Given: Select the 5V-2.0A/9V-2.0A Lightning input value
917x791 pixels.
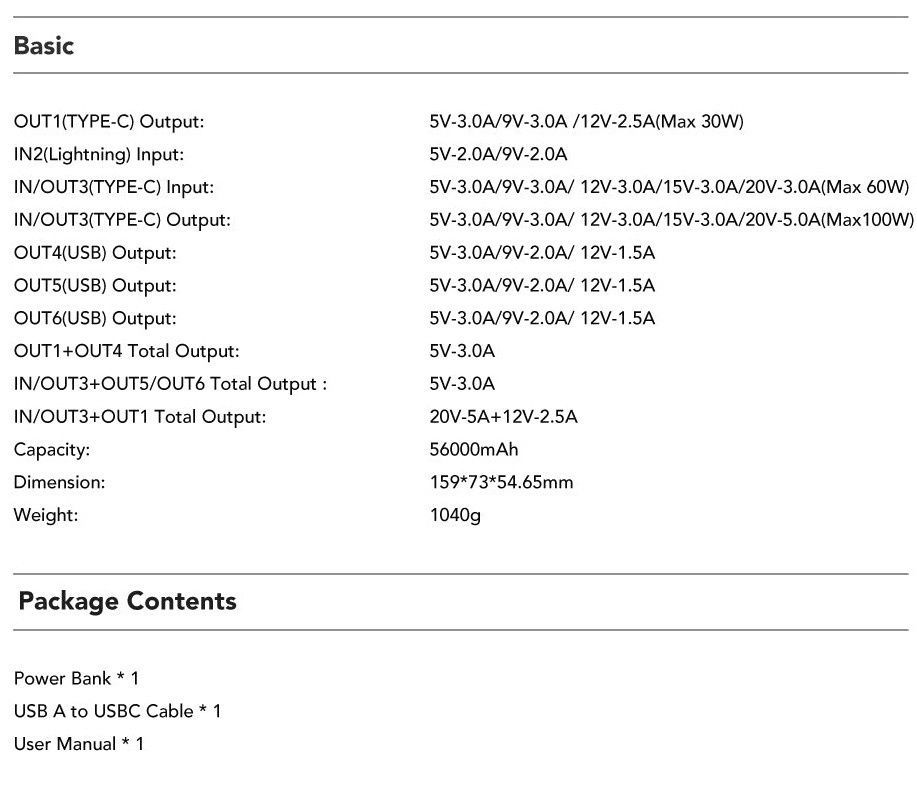Looking at the screenshot, I should pos(498,154).
